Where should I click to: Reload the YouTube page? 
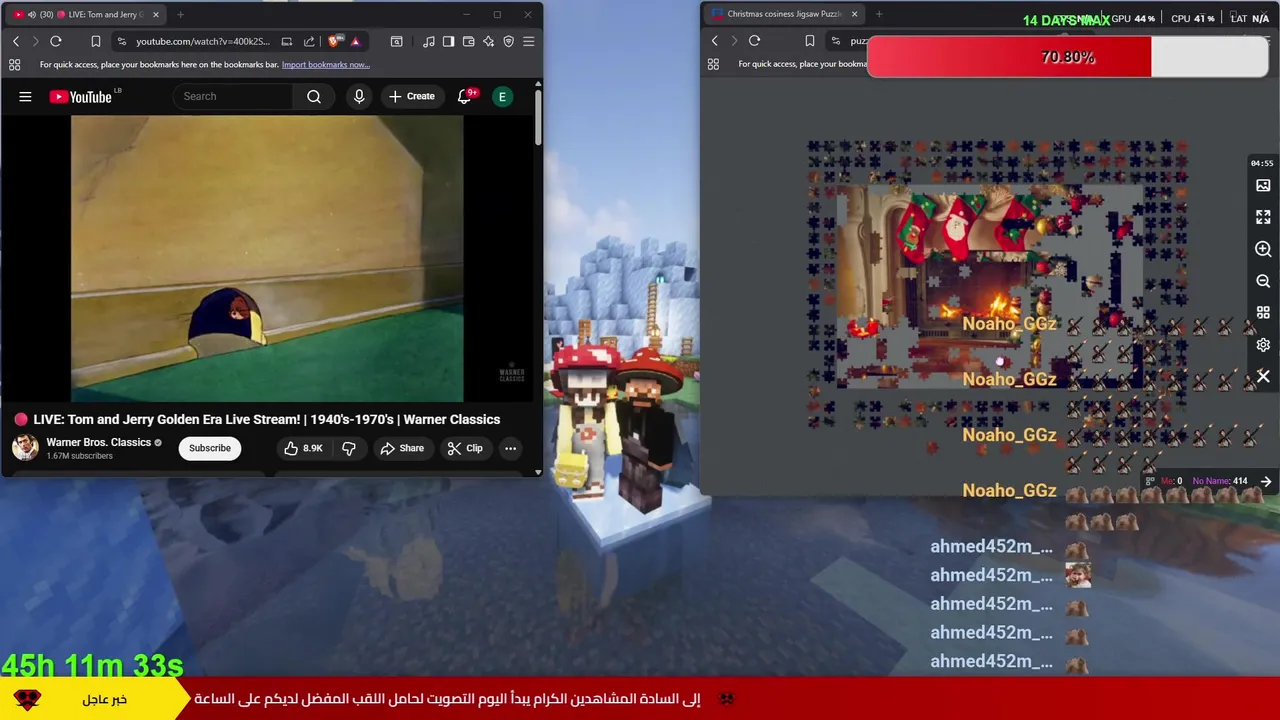pos(56,41)
